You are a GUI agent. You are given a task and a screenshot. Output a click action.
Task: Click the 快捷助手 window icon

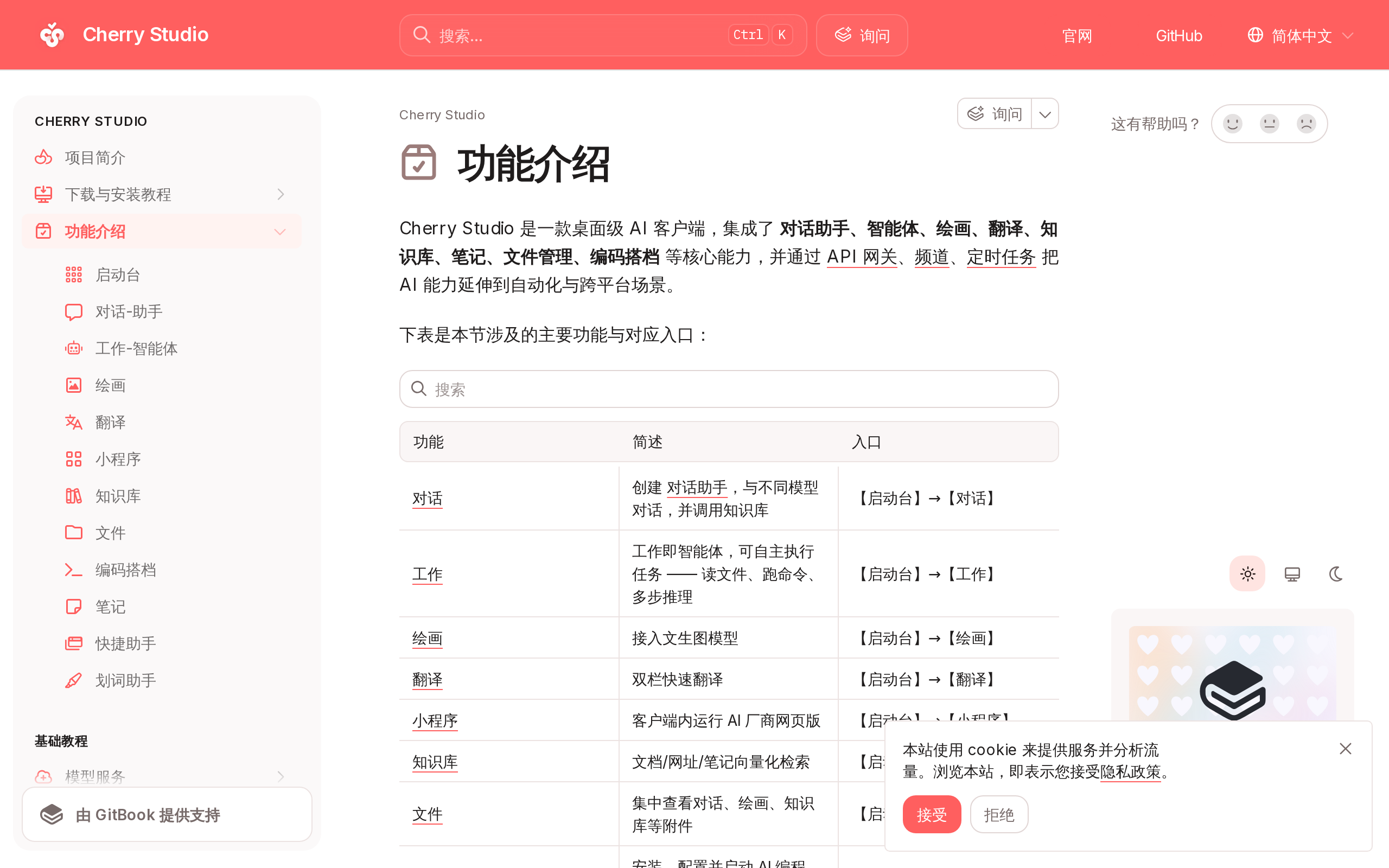coord(73,643)
